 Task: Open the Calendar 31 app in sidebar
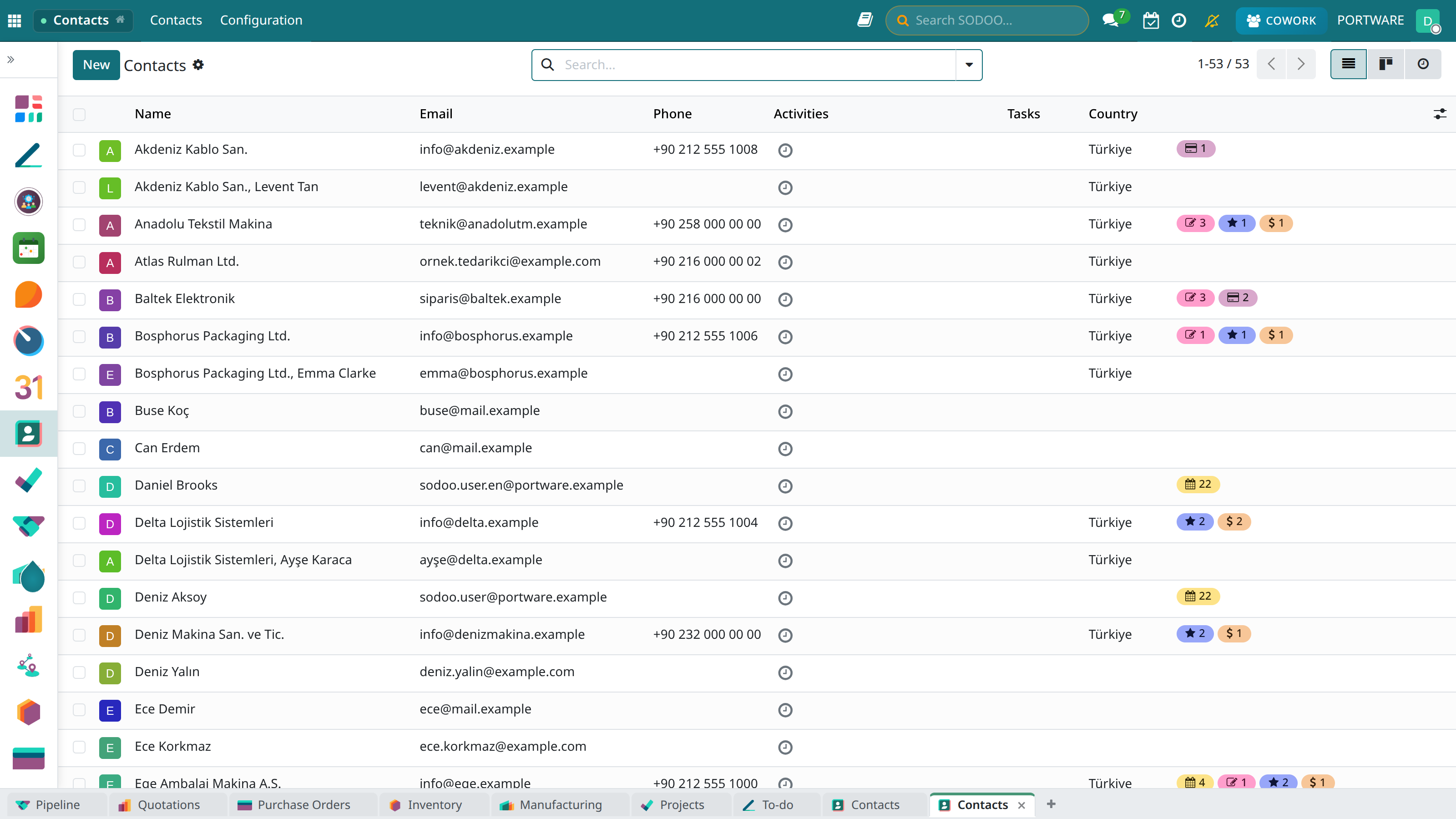(x=29, y=387)
